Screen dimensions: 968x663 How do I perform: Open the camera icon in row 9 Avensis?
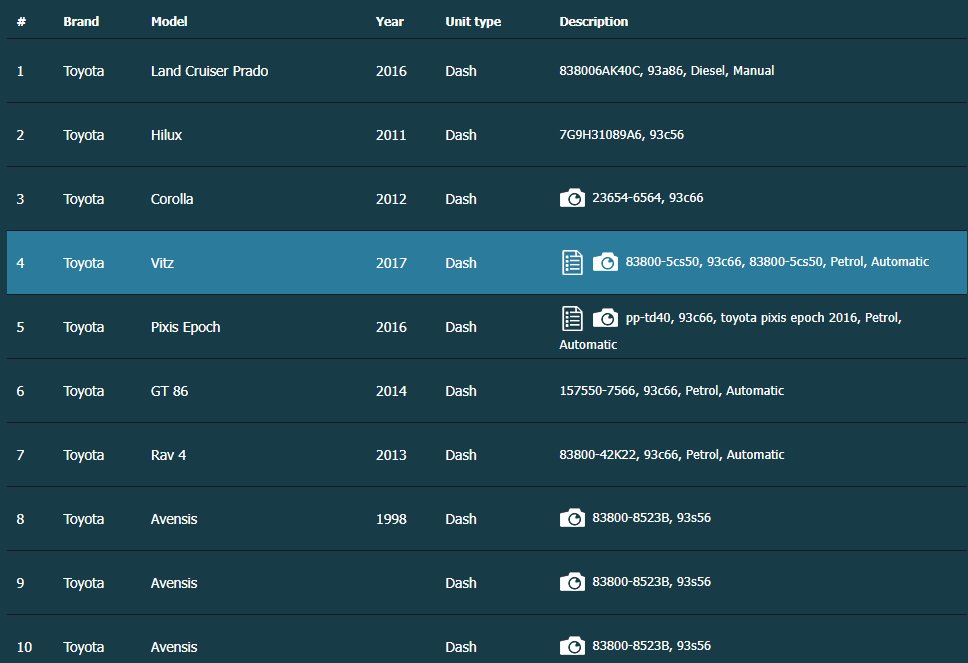point(572,582)
